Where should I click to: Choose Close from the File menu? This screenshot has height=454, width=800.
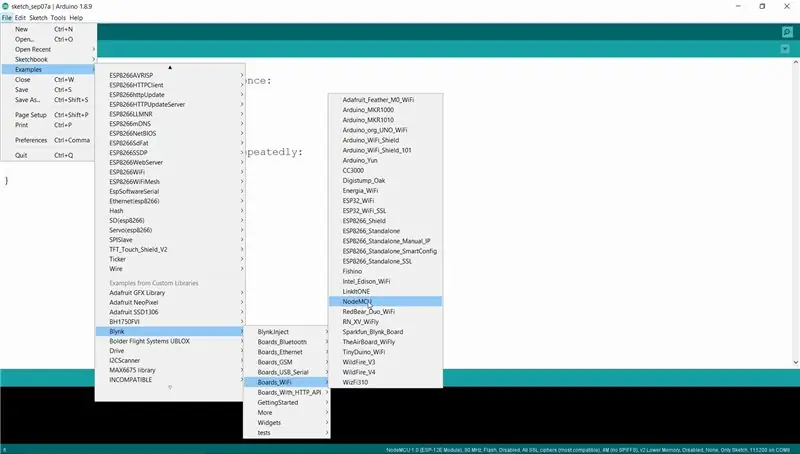pyautogui.click(x=48, y=80)
